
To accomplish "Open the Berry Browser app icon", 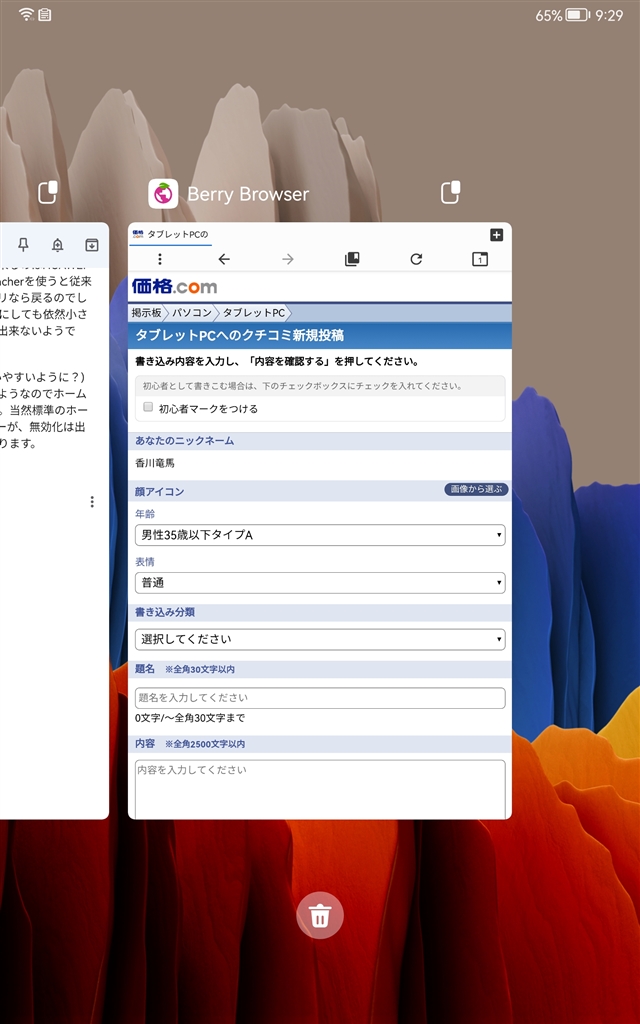I will (x=163, y=194).
